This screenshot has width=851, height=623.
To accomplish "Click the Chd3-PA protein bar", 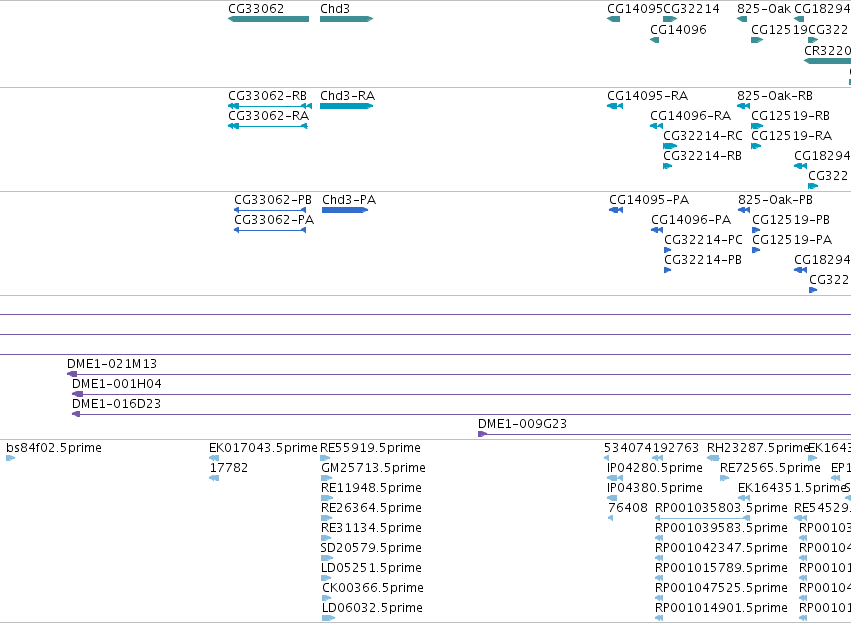I will click(345, 210).
